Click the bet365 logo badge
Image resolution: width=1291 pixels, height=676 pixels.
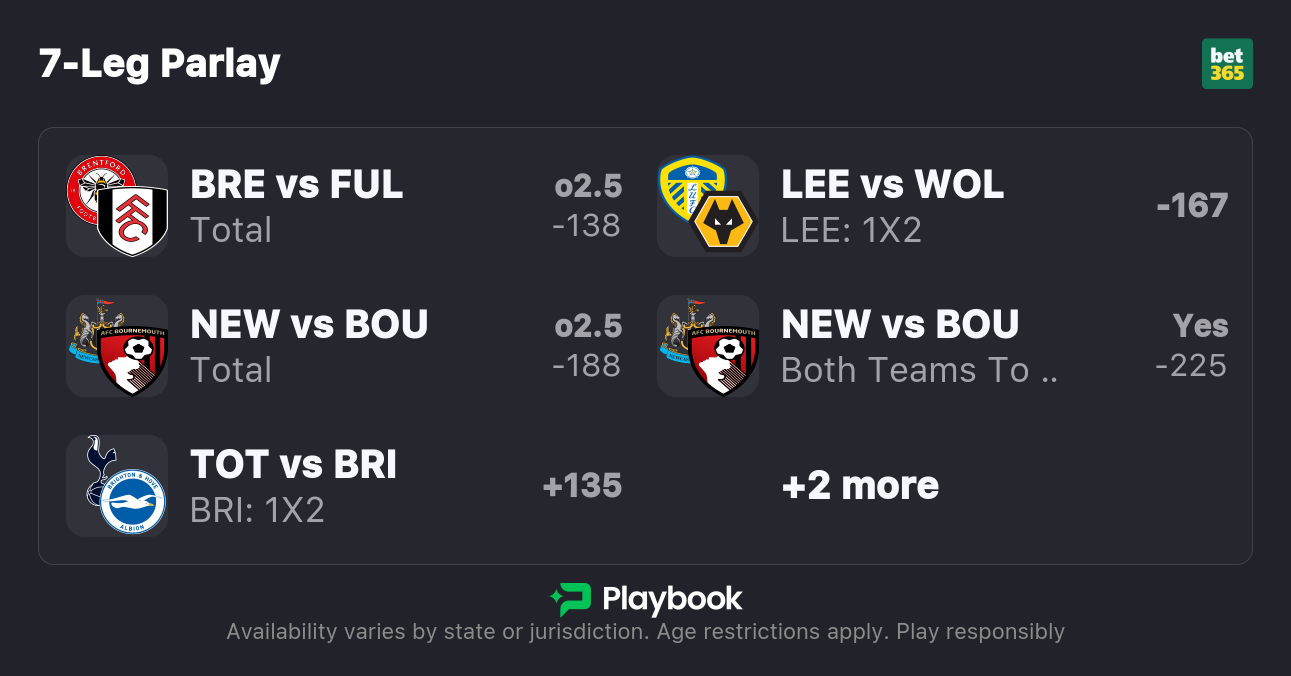[x=1227, y=64]
